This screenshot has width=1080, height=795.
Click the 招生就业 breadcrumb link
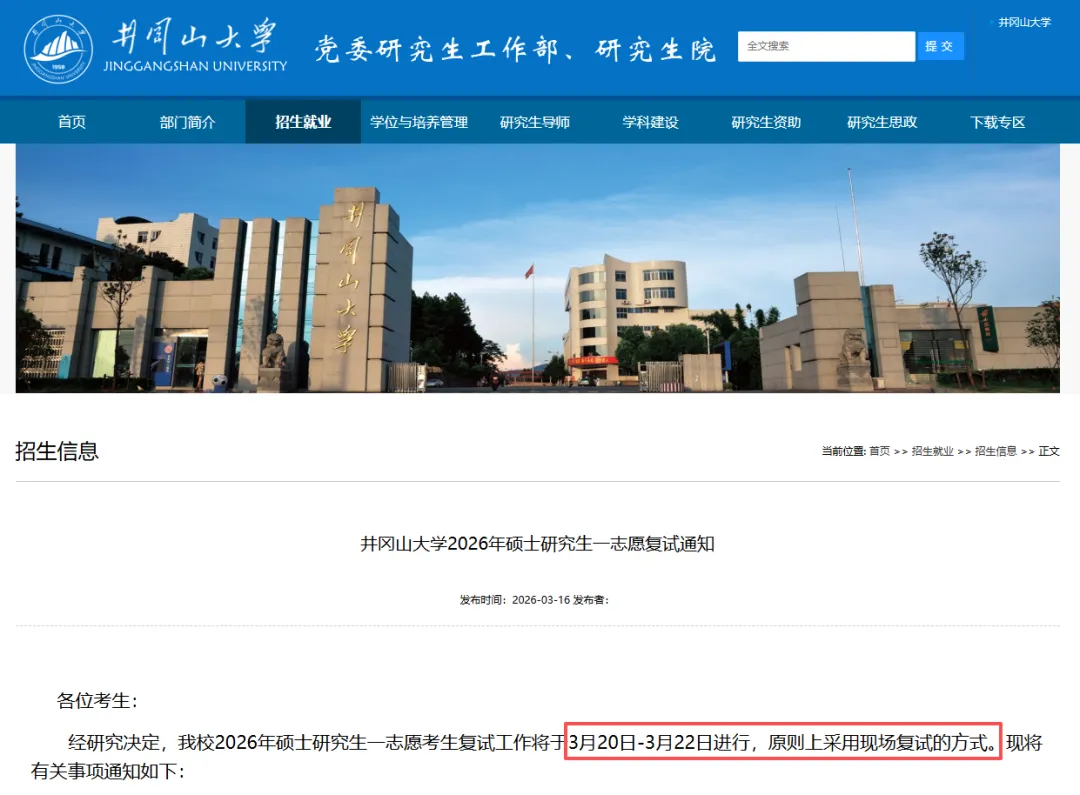pyautogui.click(x=932, y=451)
